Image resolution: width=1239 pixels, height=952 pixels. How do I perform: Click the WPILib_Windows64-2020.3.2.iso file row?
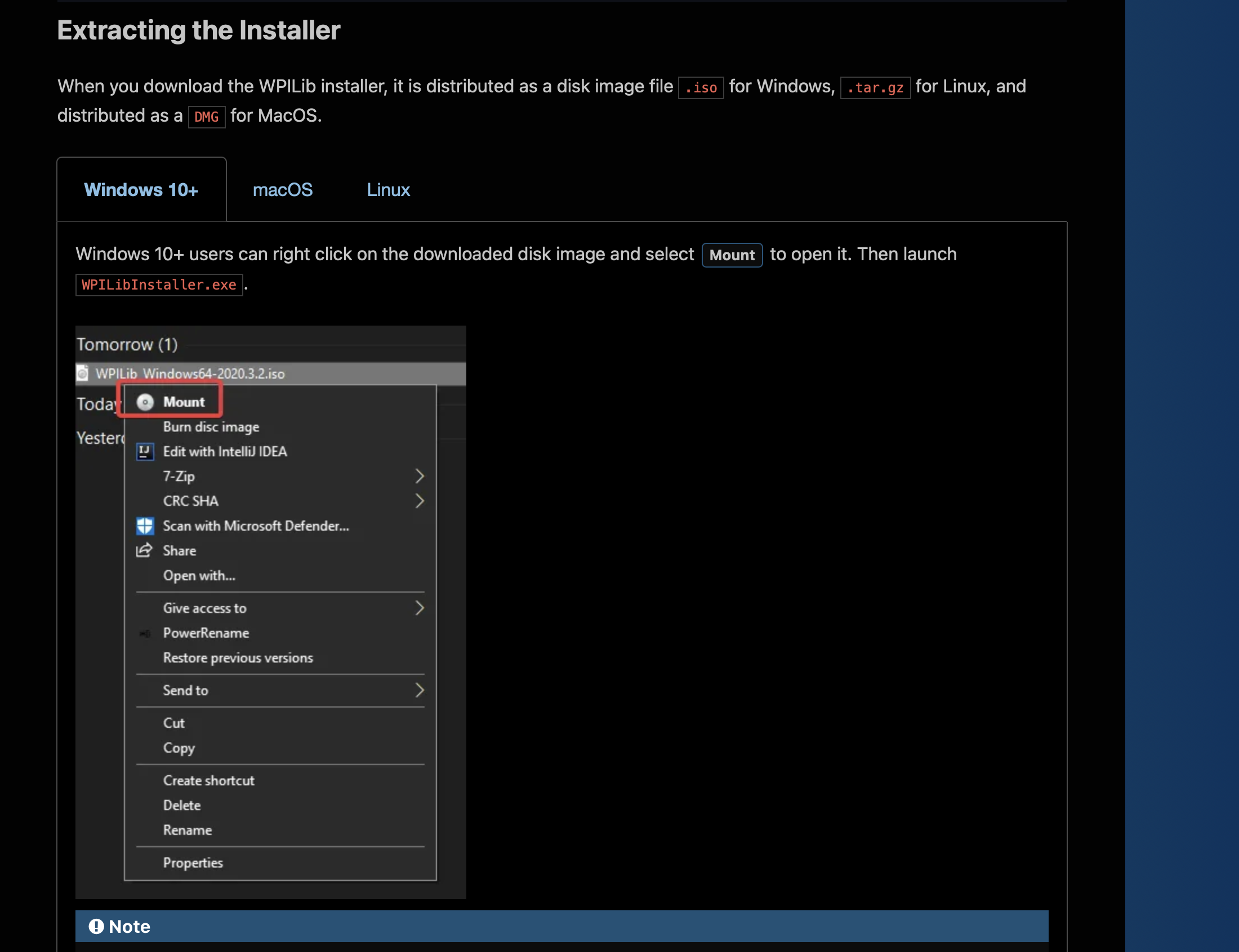(271, 373)
